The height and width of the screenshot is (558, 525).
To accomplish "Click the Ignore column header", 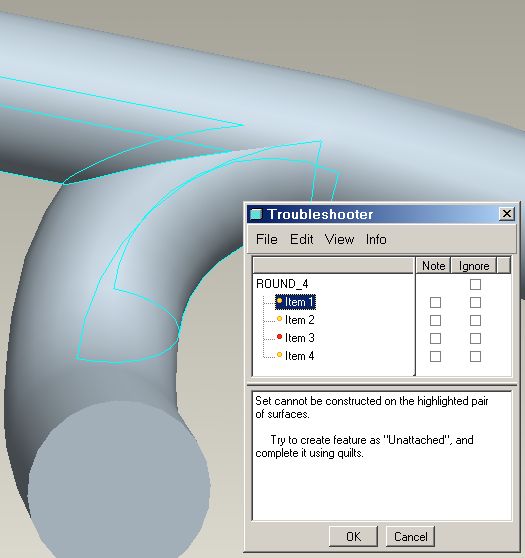I will coord(474,266).
